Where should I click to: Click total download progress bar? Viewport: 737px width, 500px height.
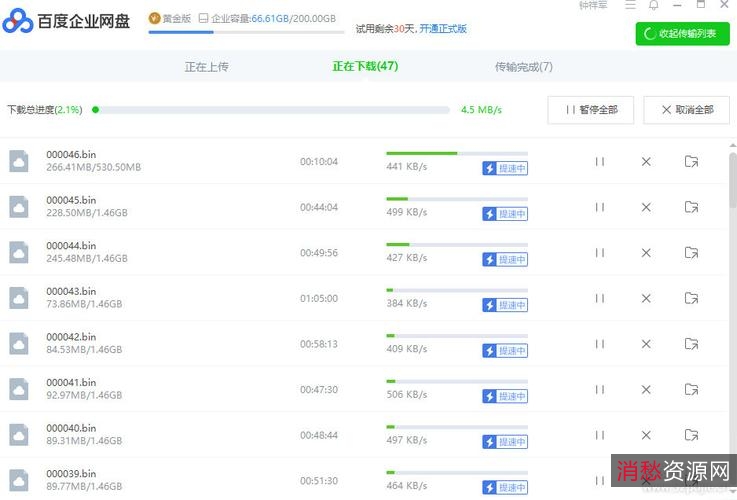tap(271, 110)
